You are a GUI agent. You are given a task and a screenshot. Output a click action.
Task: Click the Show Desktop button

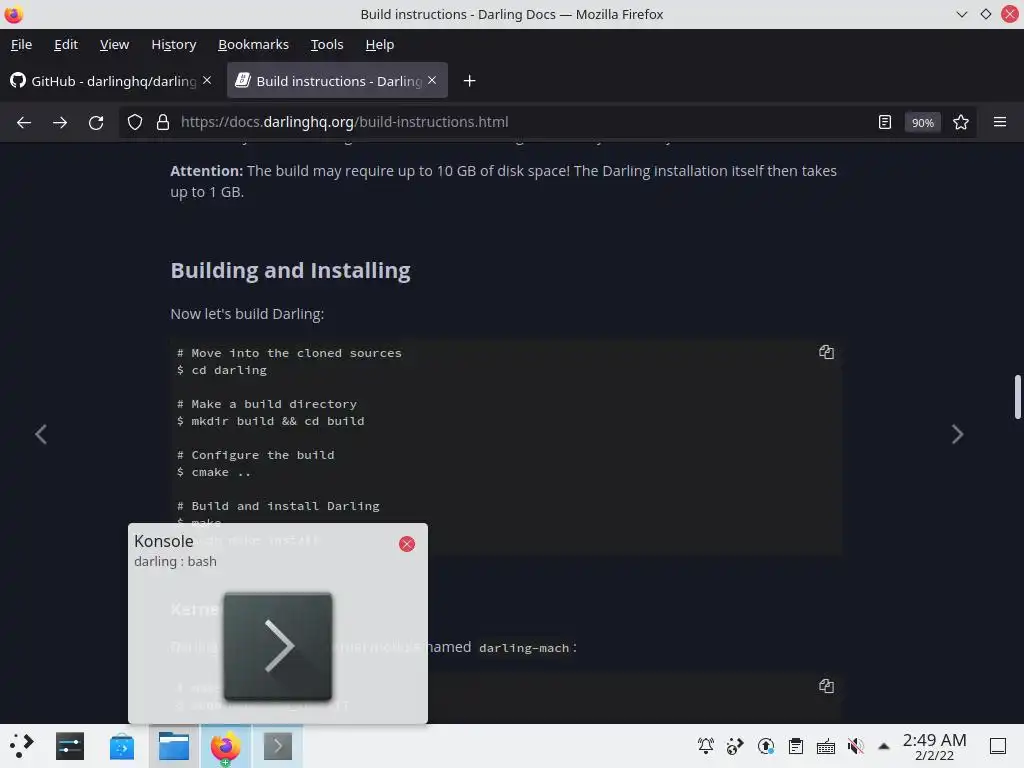(x=998, y=746)
